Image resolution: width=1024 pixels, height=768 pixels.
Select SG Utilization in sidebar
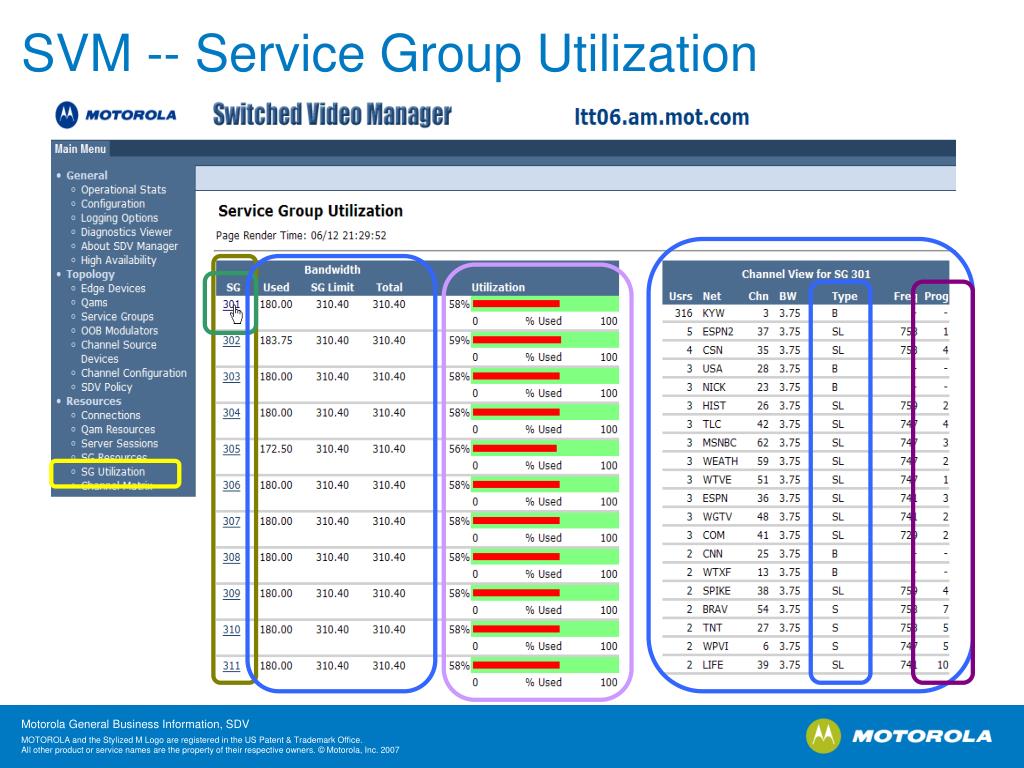click(113, 472)
